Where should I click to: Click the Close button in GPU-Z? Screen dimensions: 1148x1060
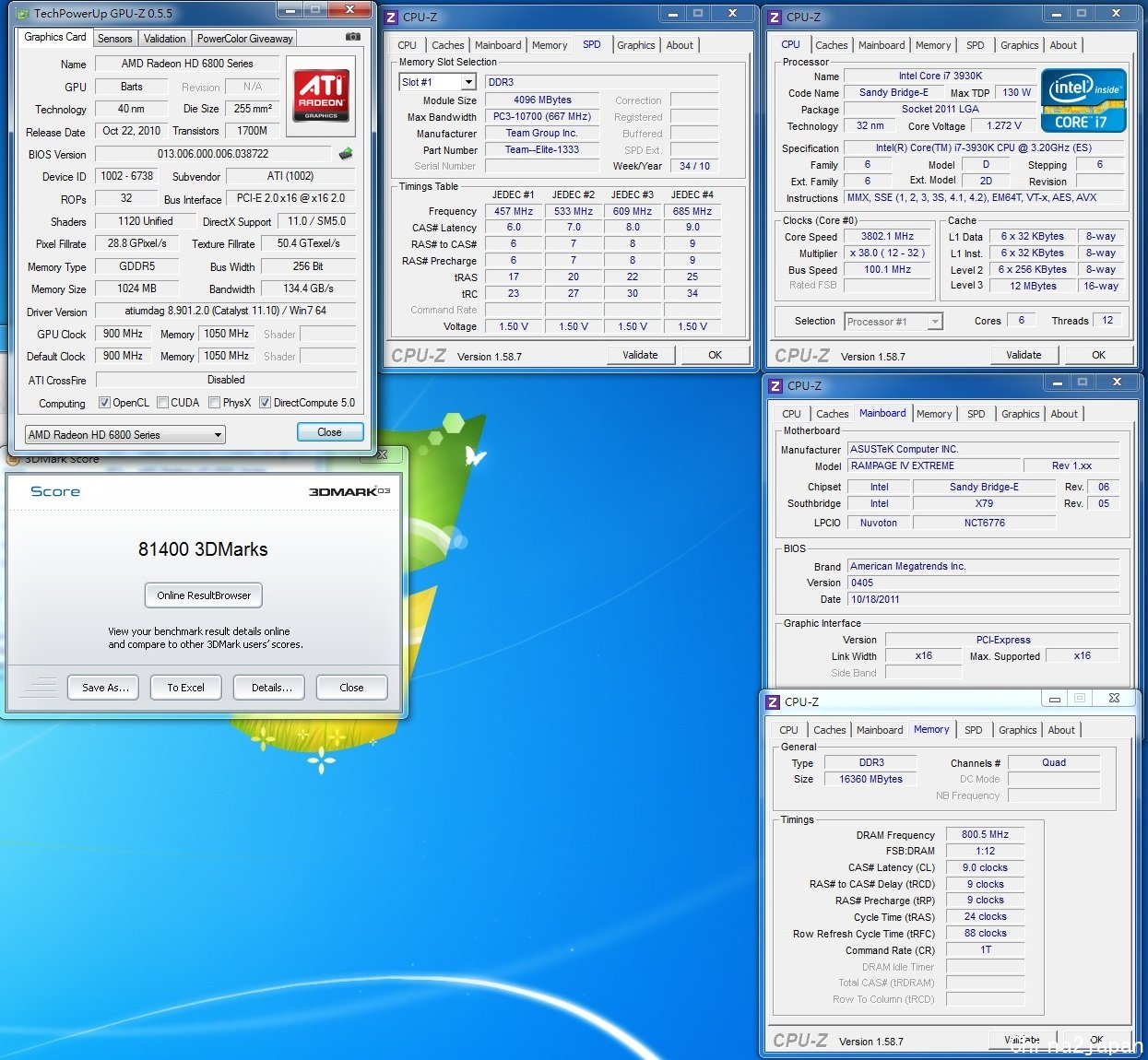click(x=329, y=432)
